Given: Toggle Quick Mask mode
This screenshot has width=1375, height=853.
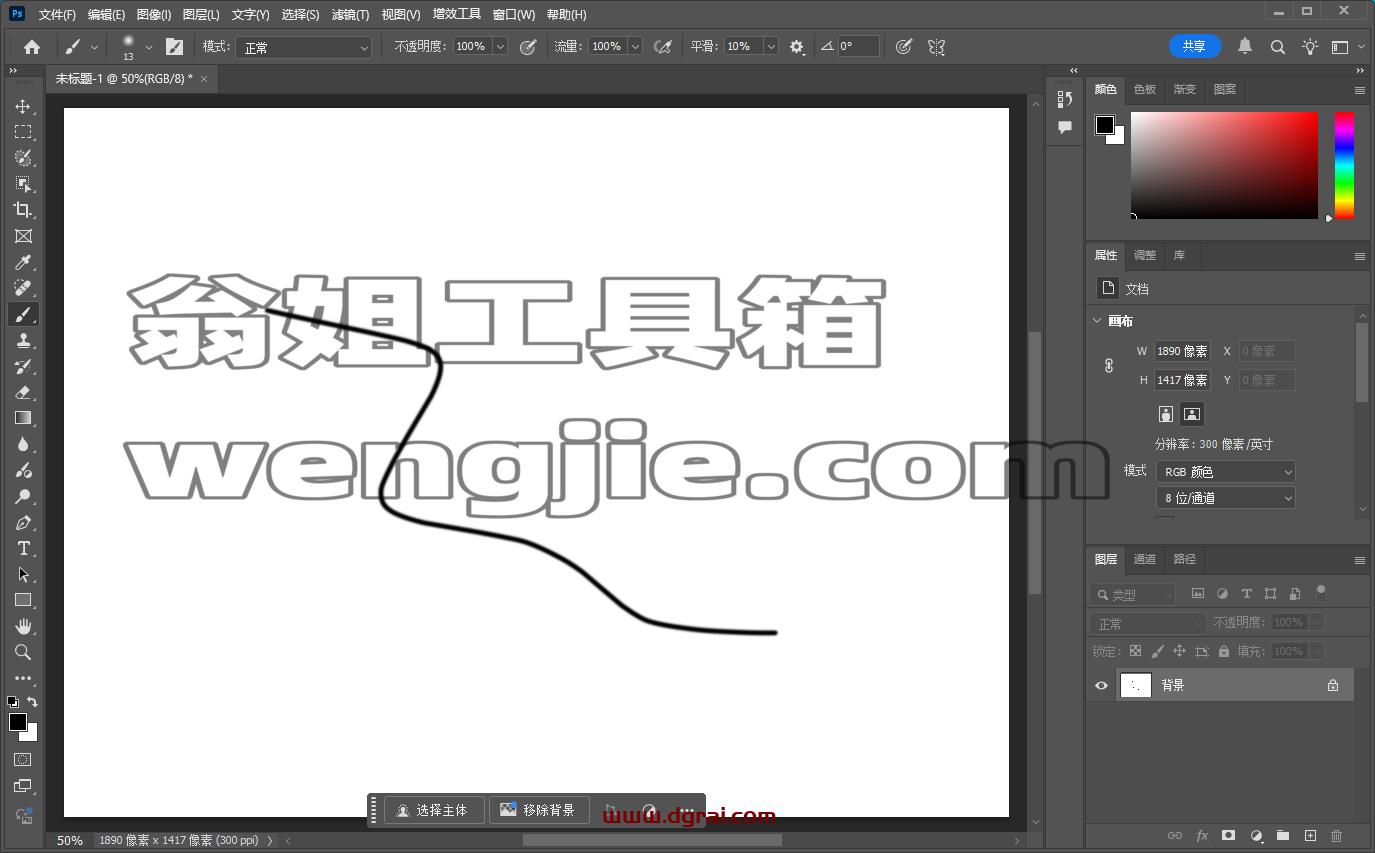Looking at the screenshot, I should click(23, 760).
